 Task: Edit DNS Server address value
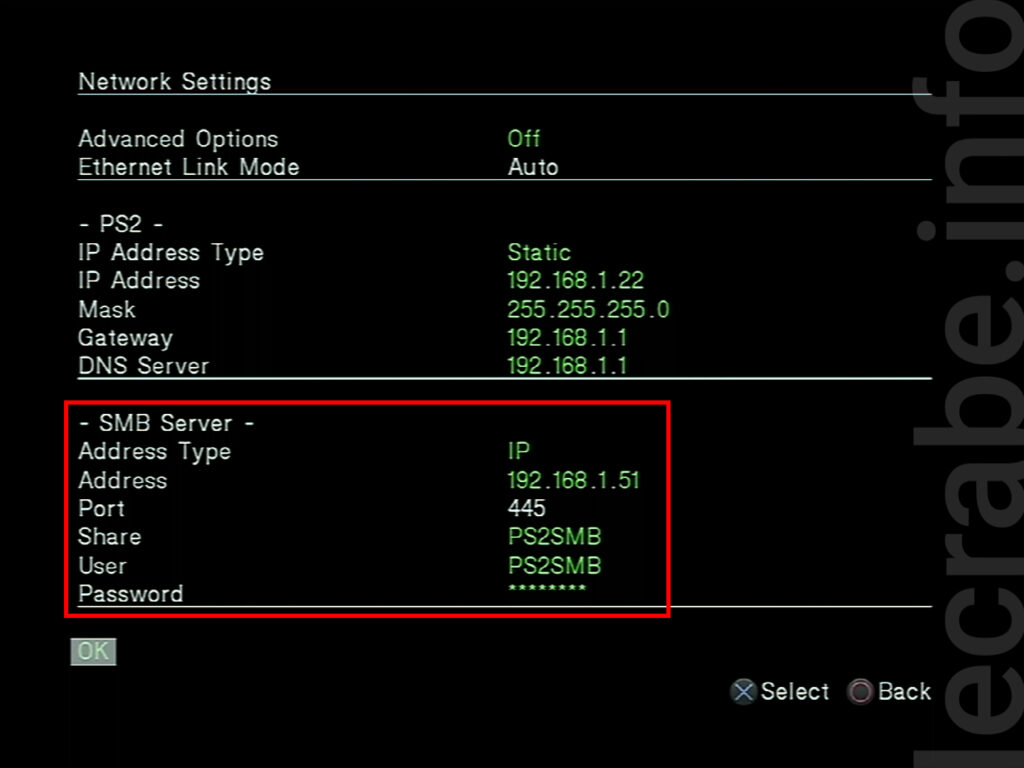(x=567, y=366)
